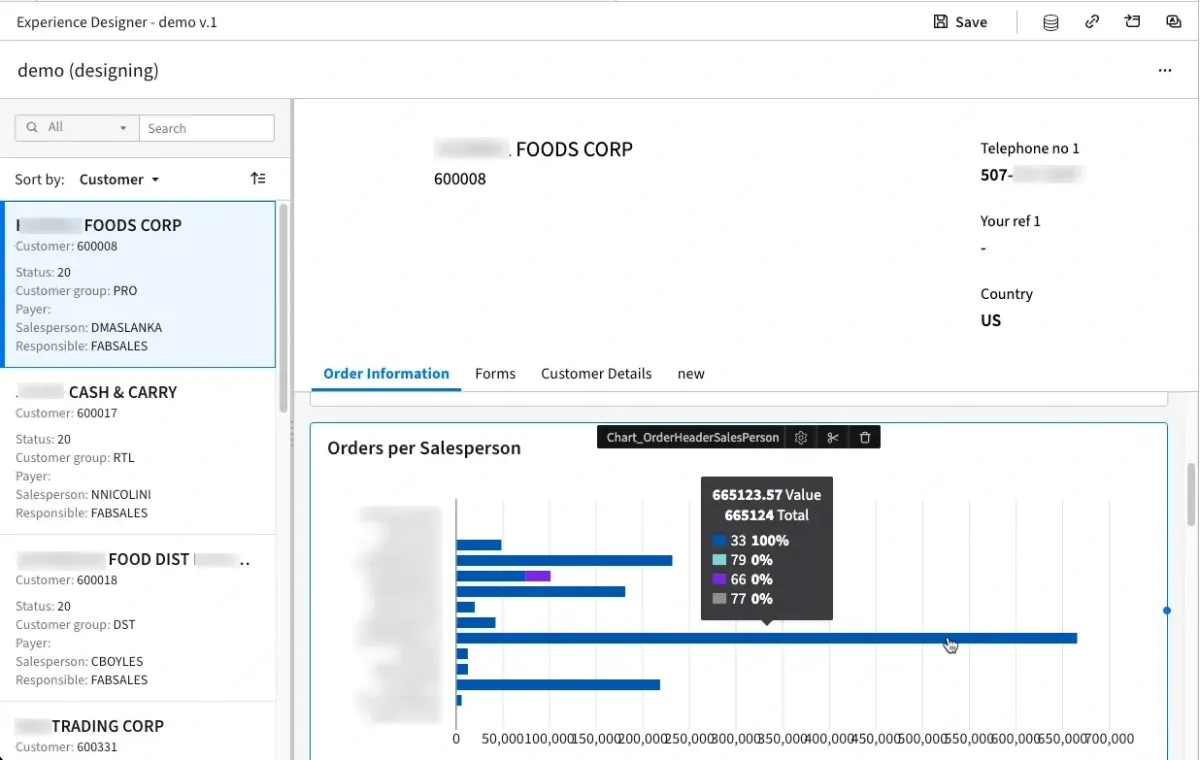Click the Country value US

tap(991, 321)
